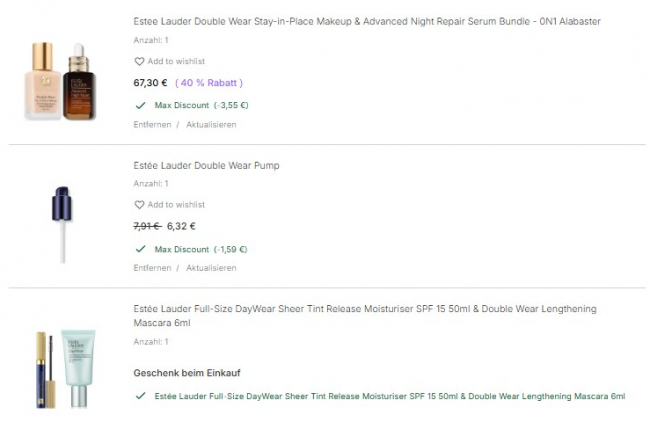Remove the Alabaster bundle via Entfernen
650x422 pixels.
coord(152,125)
